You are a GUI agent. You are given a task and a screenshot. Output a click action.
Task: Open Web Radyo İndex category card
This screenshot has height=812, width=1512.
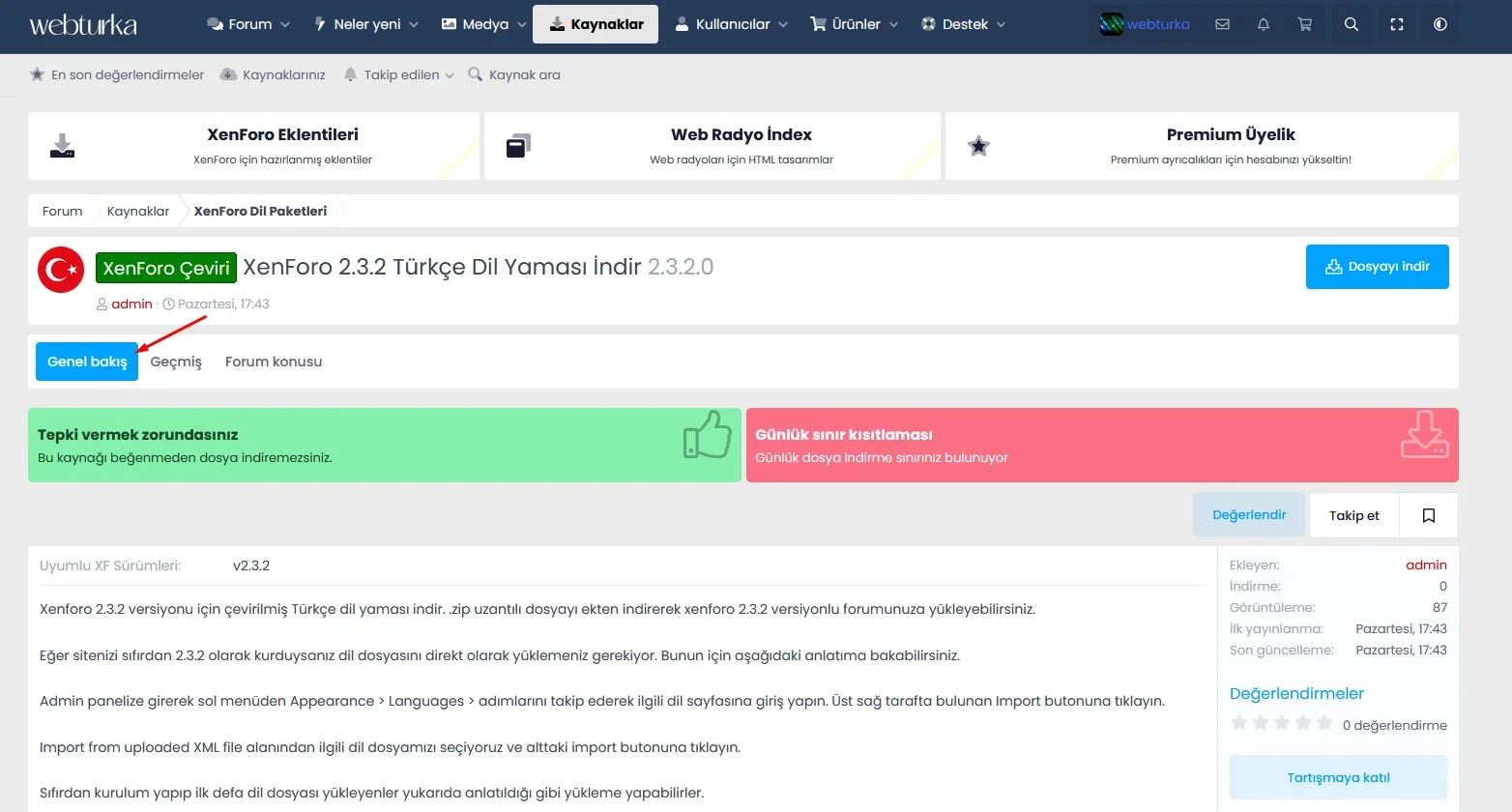712,146
